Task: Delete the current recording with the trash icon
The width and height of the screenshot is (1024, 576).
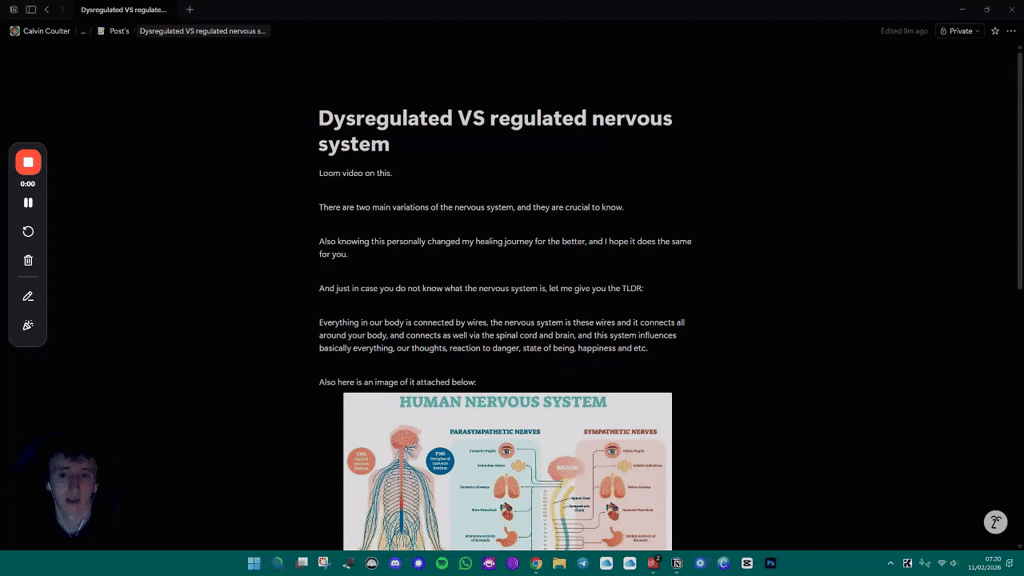Action: click(28, 259)
